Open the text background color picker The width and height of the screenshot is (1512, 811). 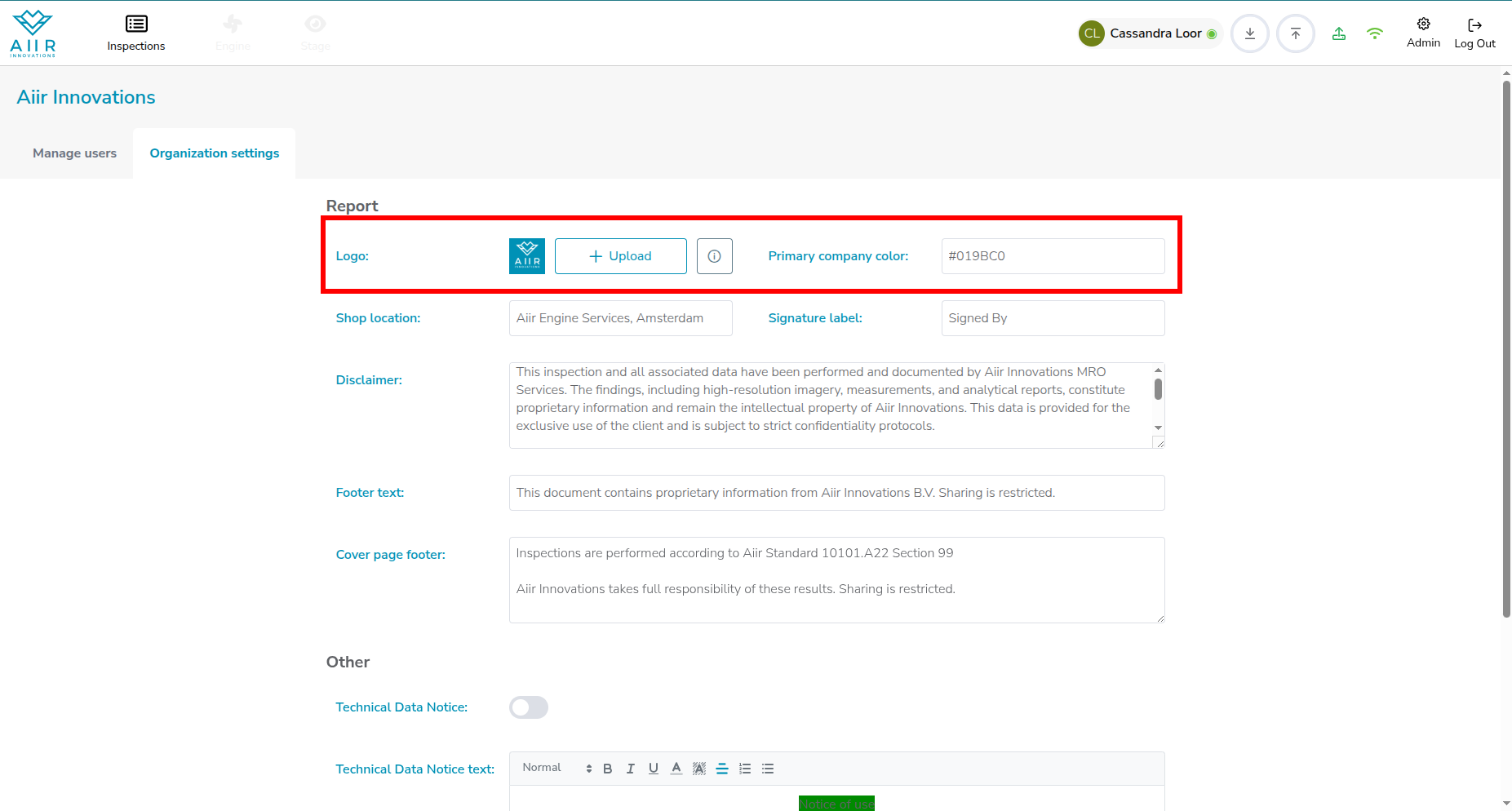[699, 769]
